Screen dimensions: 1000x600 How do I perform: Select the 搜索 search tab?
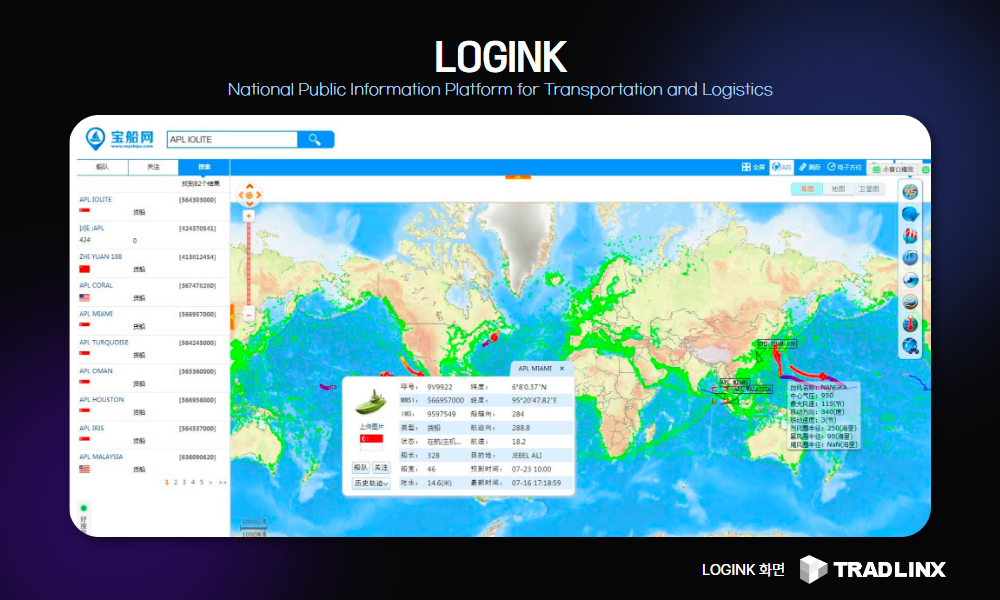click(x=204, y=167)
